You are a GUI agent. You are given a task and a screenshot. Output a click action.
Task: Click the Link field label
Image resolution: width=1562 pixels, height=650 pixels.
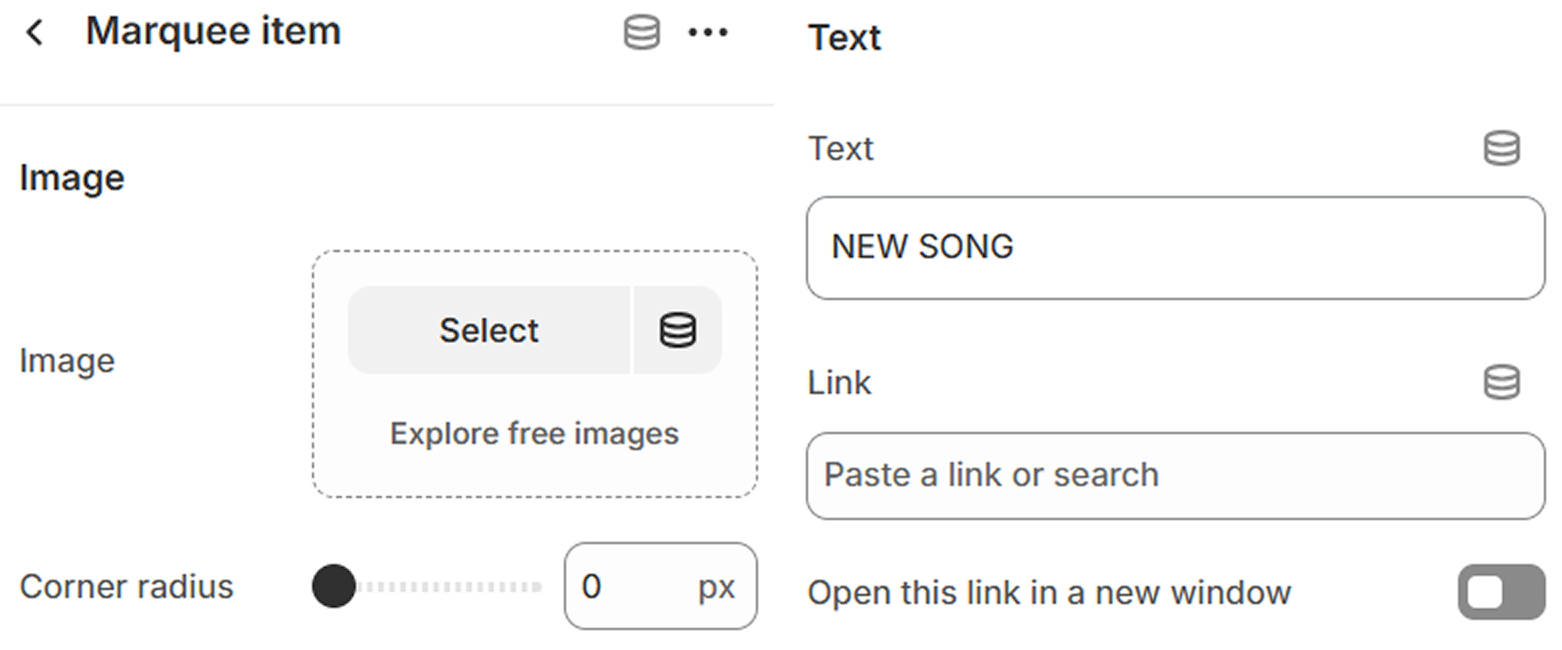coord(839,382)
